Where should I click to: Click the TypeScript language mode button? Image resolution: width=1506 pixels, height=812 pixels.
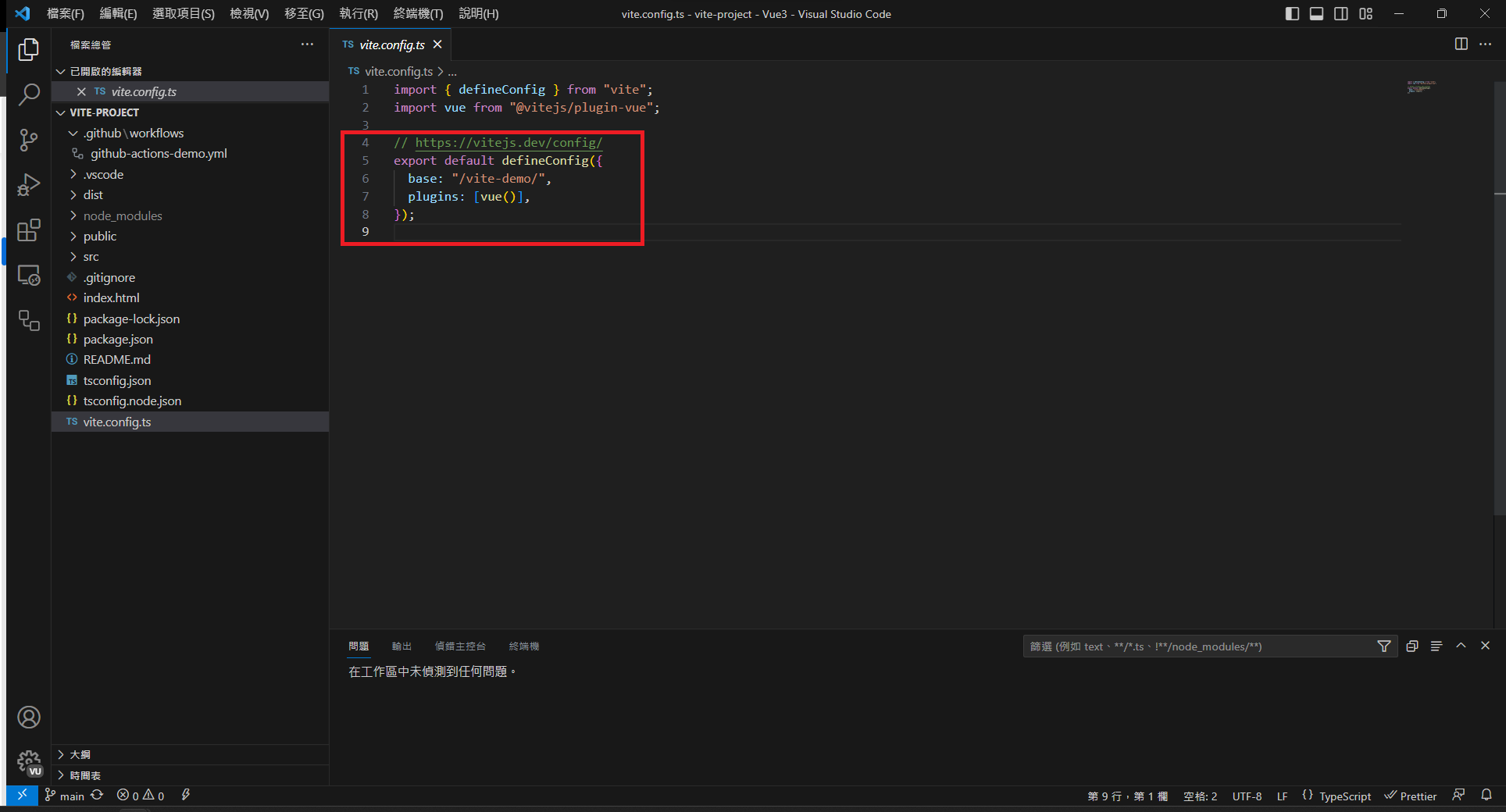pos(1345,796)
